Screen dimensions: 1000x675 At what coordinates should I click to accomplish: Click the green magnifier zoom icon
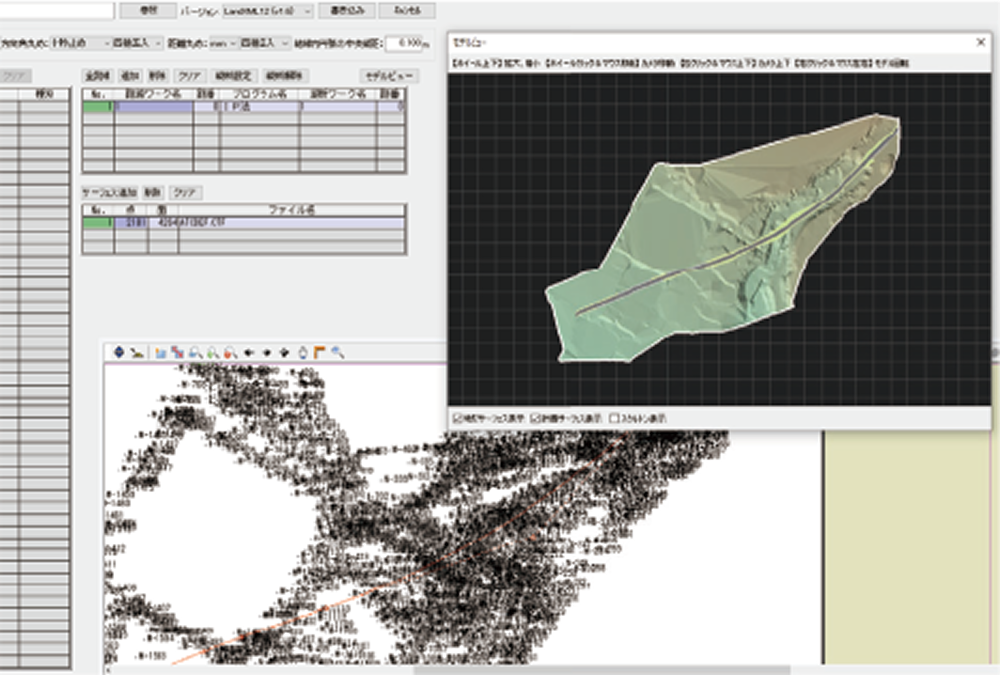213,352
